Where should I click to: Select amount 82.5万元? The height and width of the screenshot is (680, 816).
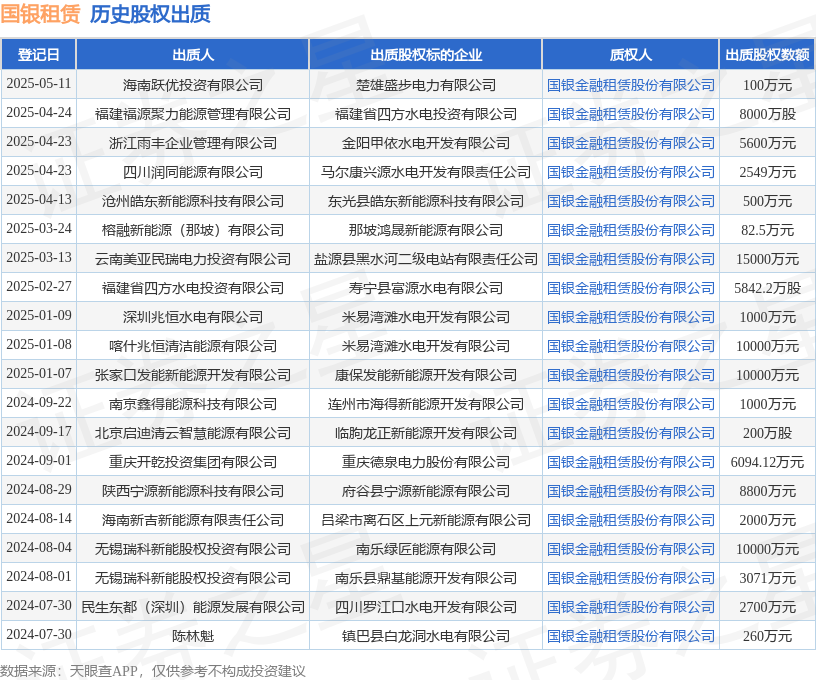coord(767,230)
